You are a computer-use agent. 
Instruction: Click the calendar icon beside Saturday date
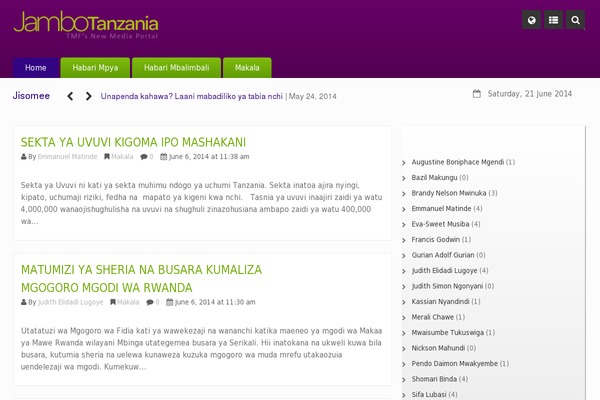point(476,94)
